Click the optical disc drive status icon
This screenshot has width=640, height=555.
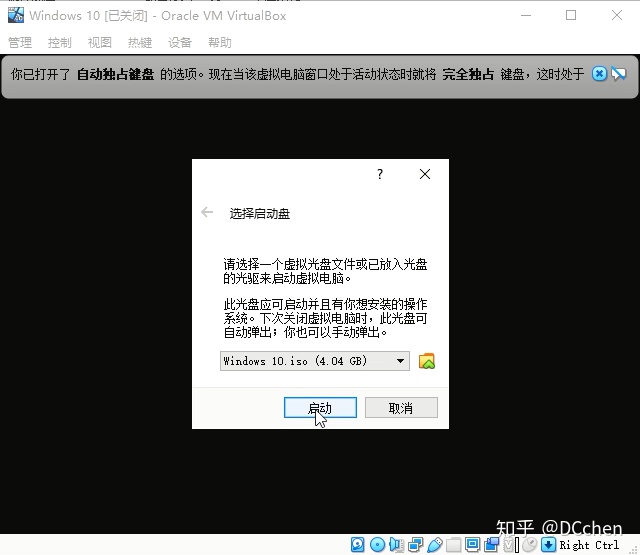[x=378, y=544]
